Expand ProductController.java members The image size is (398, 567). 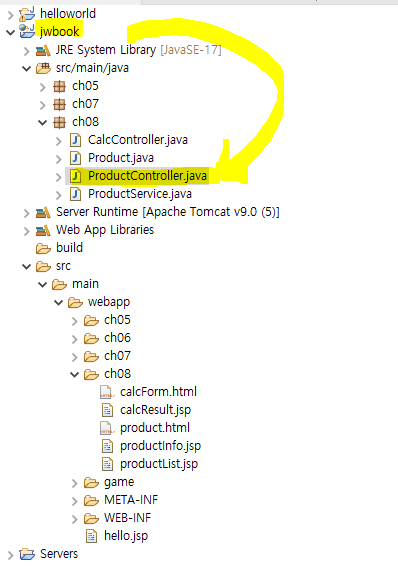[x=59, y=177]
